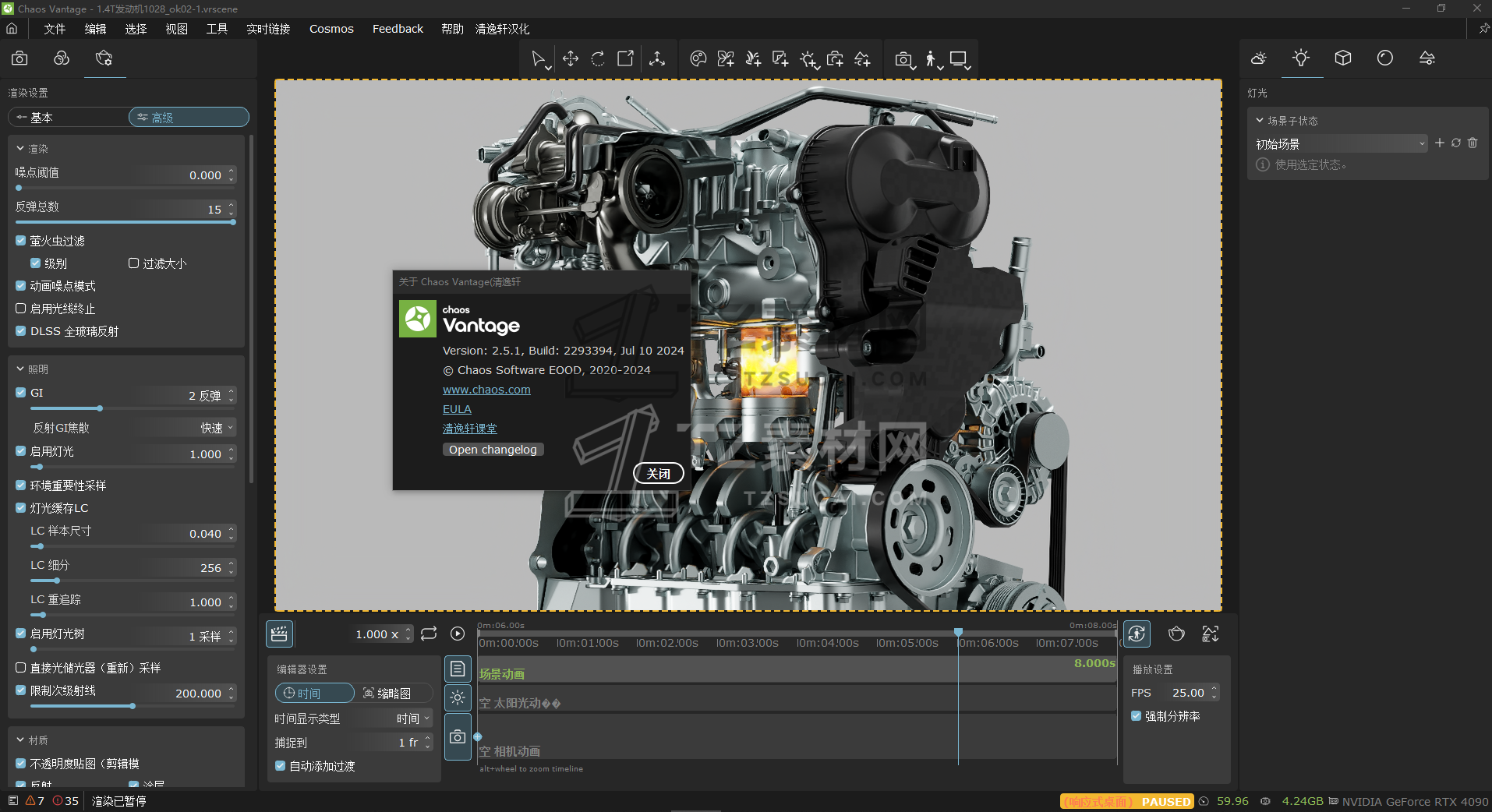Activate the move transform tool
The height and width of the screenshot is (812, 1492).
570,59
